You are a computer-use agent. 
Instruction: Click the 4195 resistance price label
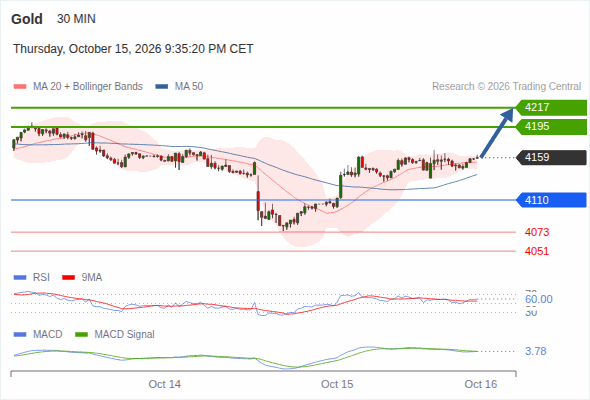(551, 126)
